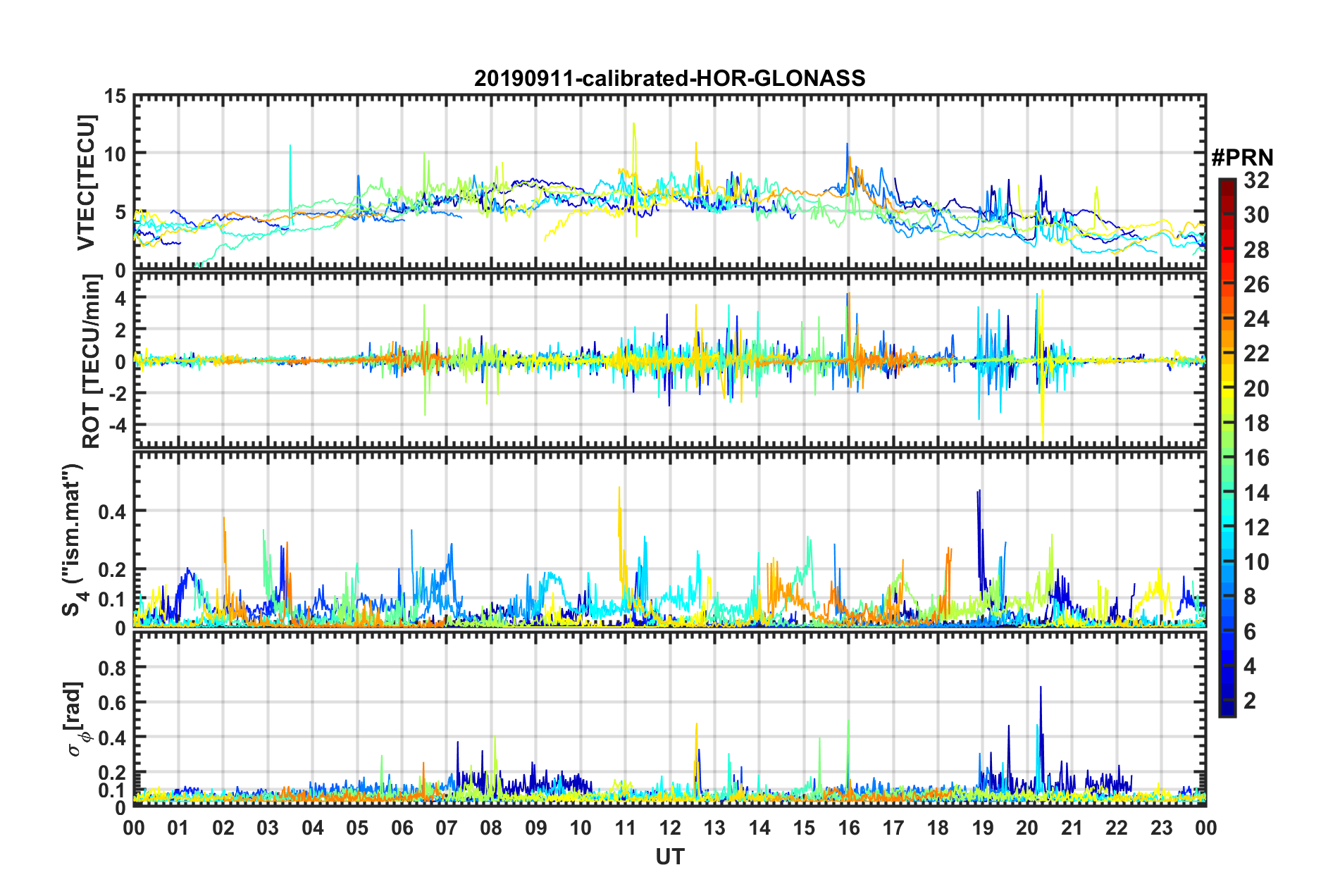Click x-axis hour tick label "21"
Image resolution: width=1340 pixels, height=896 pixels.
click(1072, 828)
